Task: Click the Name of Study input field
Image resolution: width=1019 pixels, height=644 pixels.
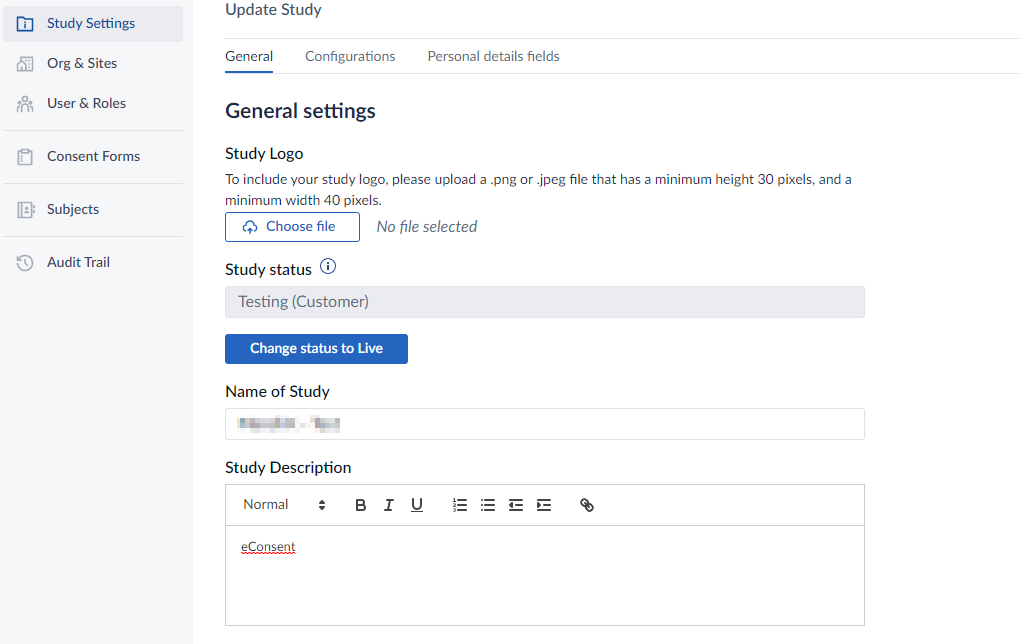Action: click(545, 424)
